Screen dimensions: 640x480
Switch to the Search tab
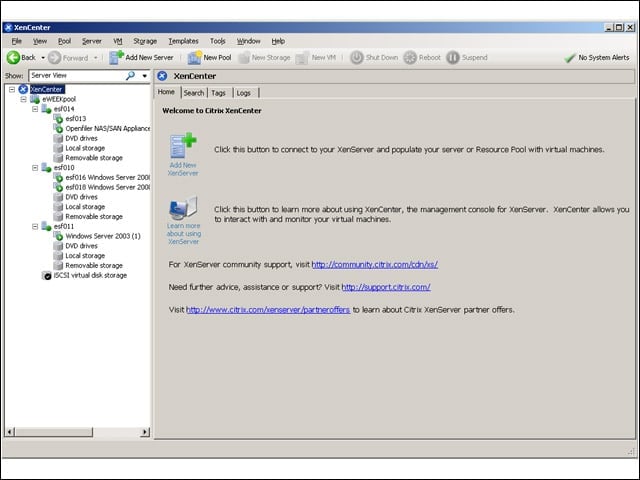coord(193,93)
